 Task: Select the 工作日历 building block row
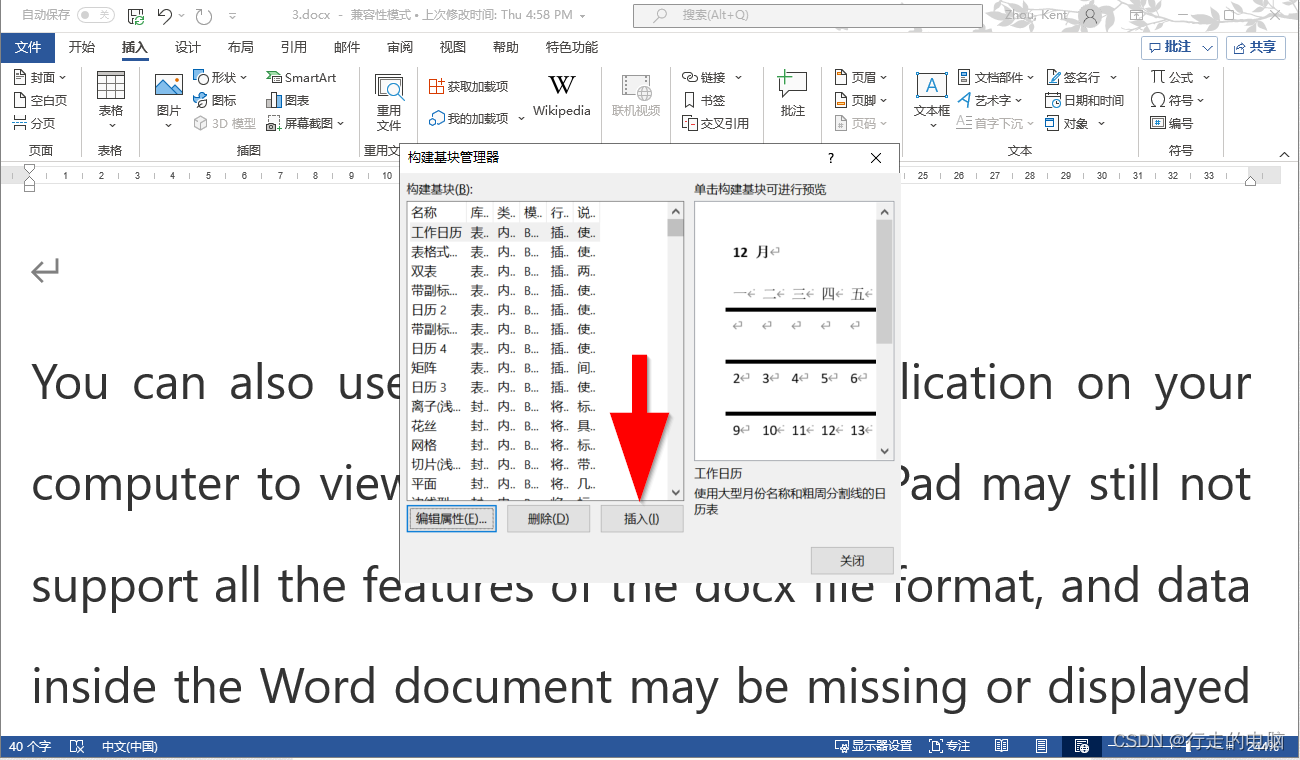pos(505,232)
